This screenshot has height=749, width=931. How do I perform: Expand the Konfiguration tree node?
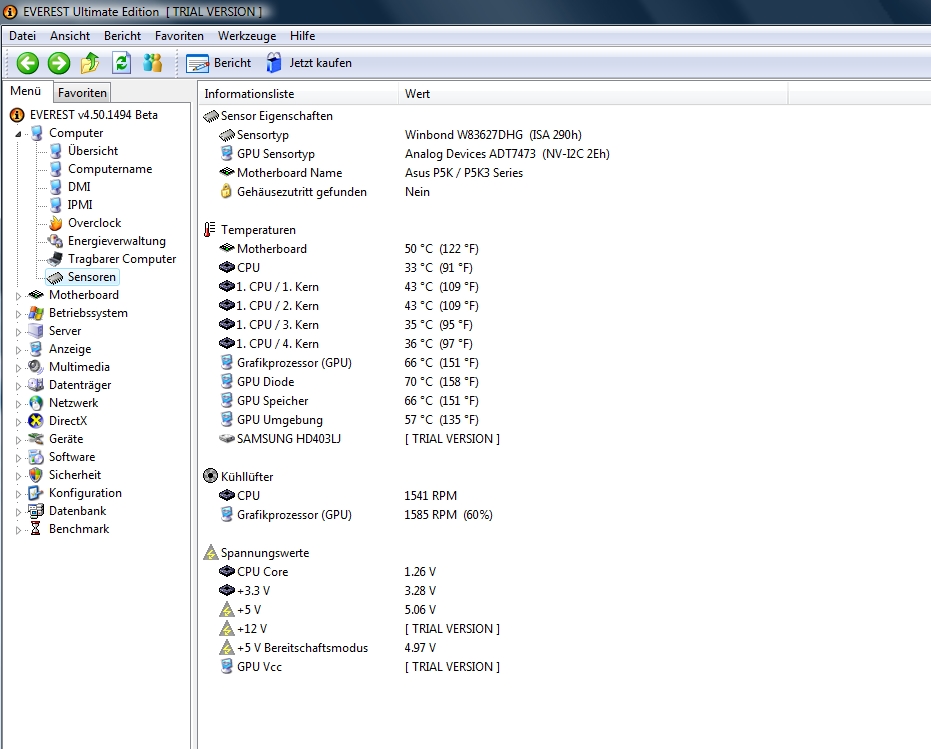18,494
